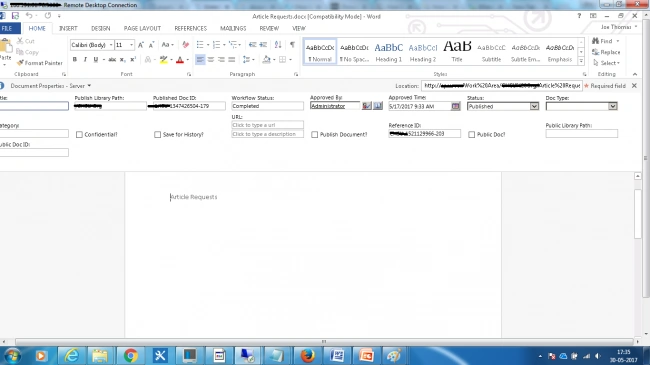This screenshot has width=650, height=365.
Task: Switch to the INSERT ribbon tab
Action: [x=68, y=28]
